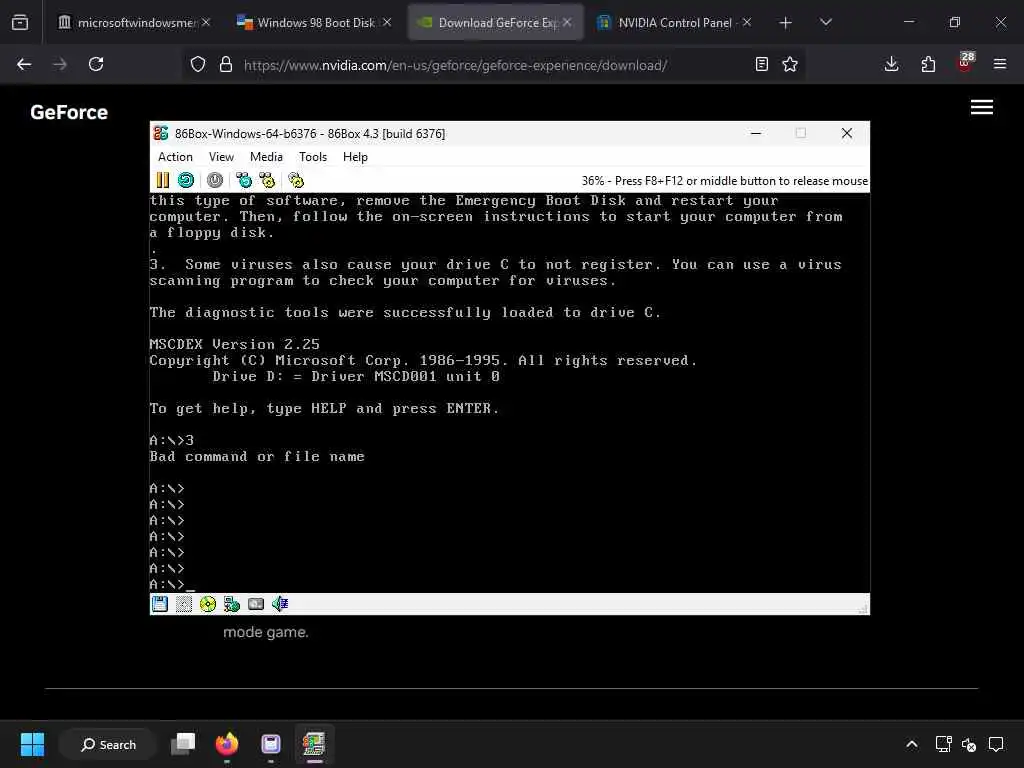This screenshot has width=1024, height=768.
Task: Expand the list all tabs dropdown
Action: [x=825, y=23]
